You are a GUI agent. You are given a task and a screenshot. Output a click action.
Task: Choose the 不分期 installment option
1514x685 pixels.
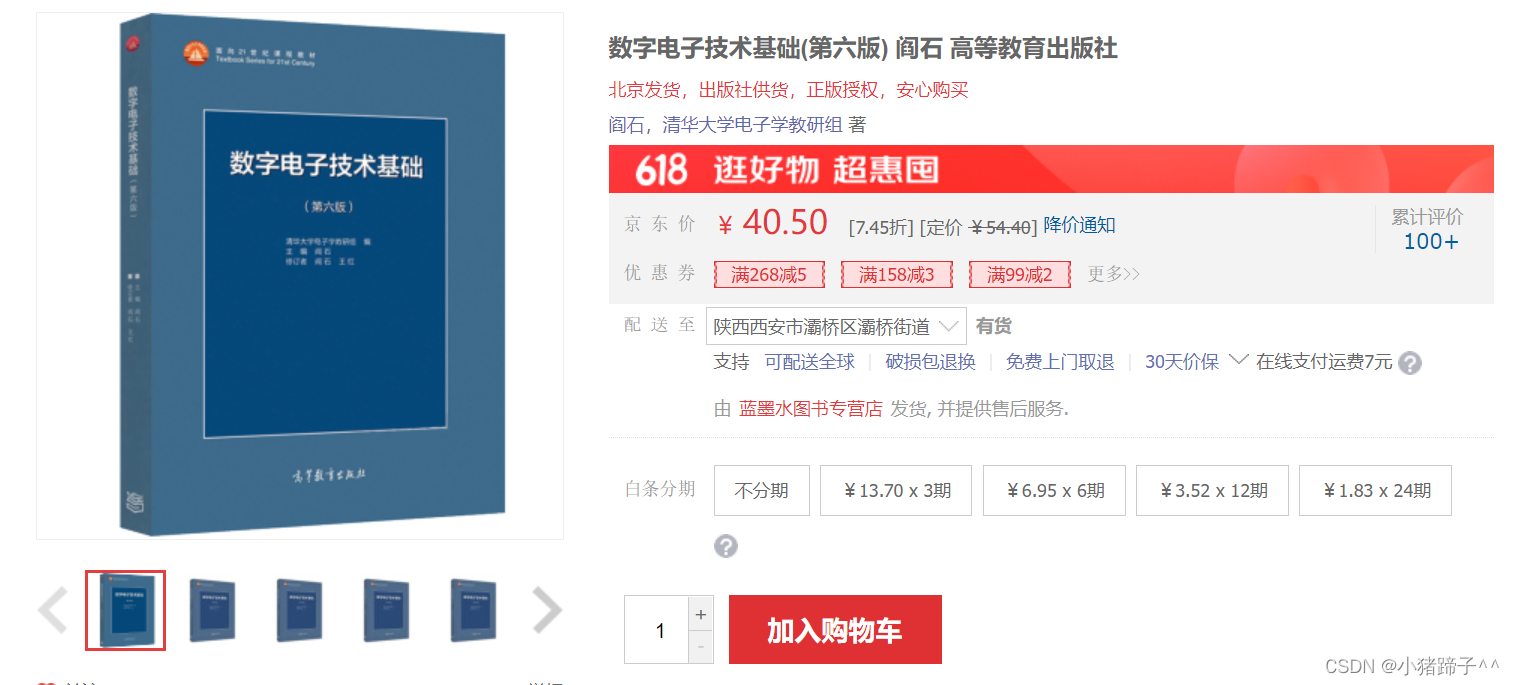[x=762, y=490]
